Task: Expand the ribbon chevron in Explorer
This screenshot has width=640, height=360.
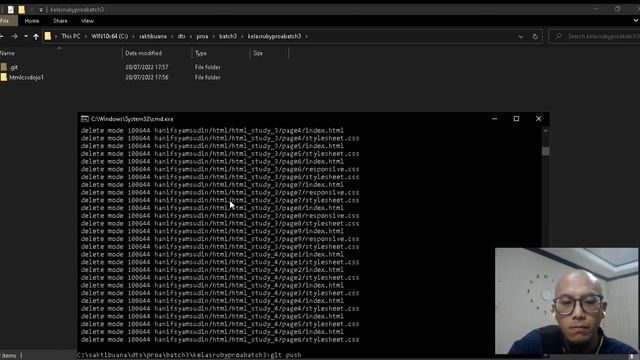Action: tap(636, 20)
